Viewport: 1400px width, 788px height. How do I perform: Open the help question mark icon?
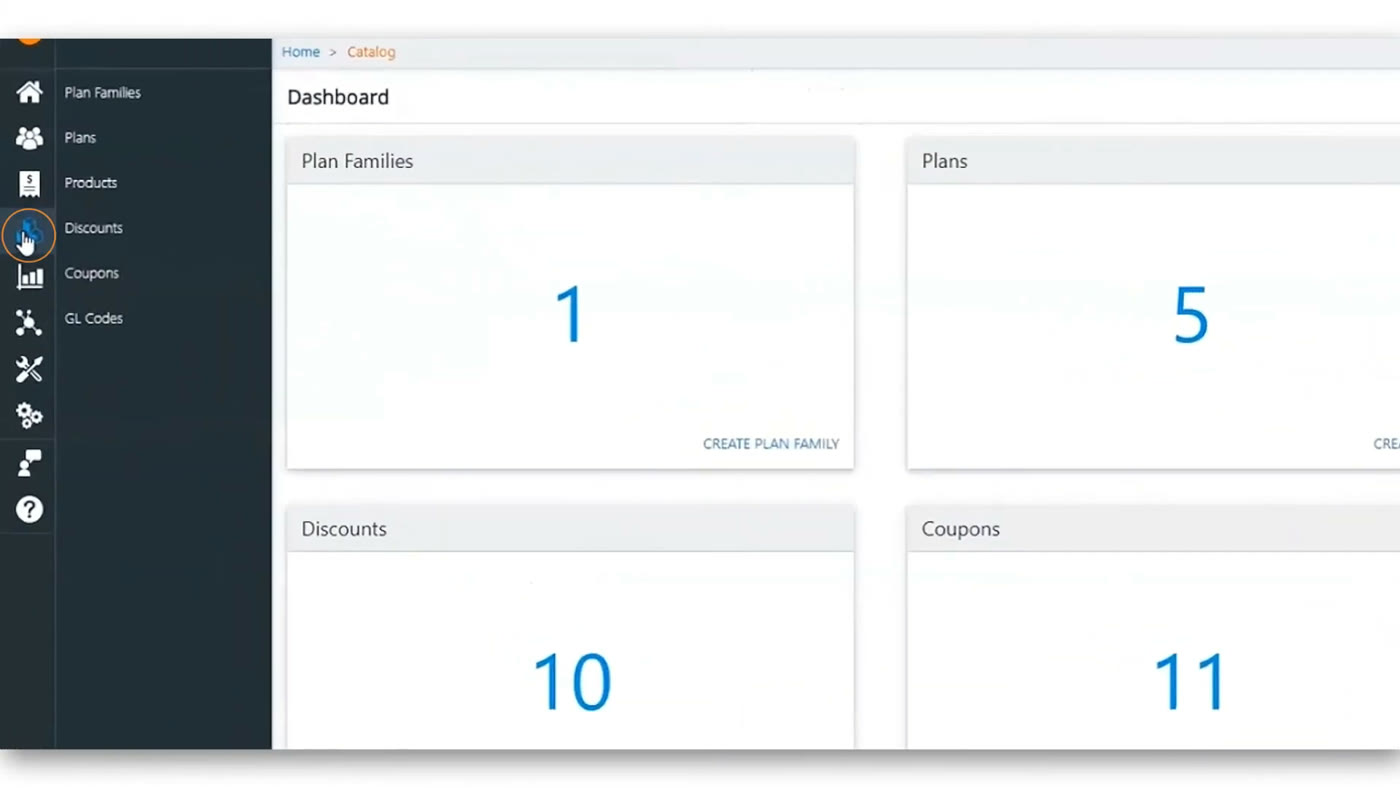pos(29,510)
